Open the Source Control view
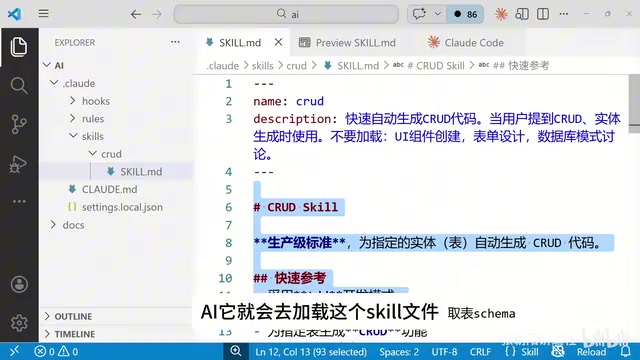This screenshot has height=360, width=640. pos(19,124)
